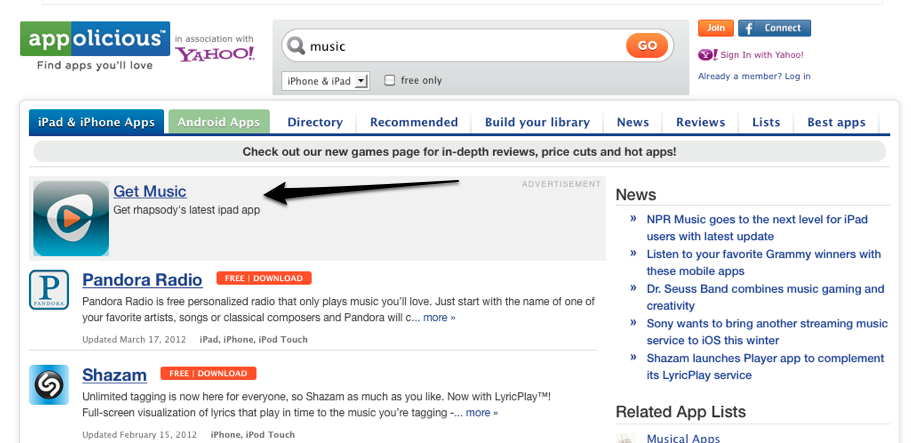Click the iPad, iPhone, iPod Touch text
The height and width of the screenshot is (443, 911).
253,340
